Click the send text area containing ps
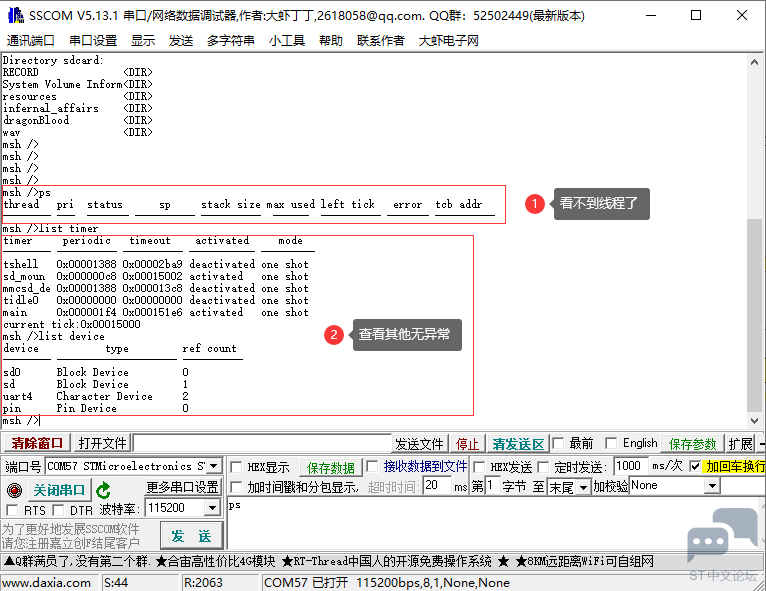Screen dimensions: 766x591 click(494, 523)
